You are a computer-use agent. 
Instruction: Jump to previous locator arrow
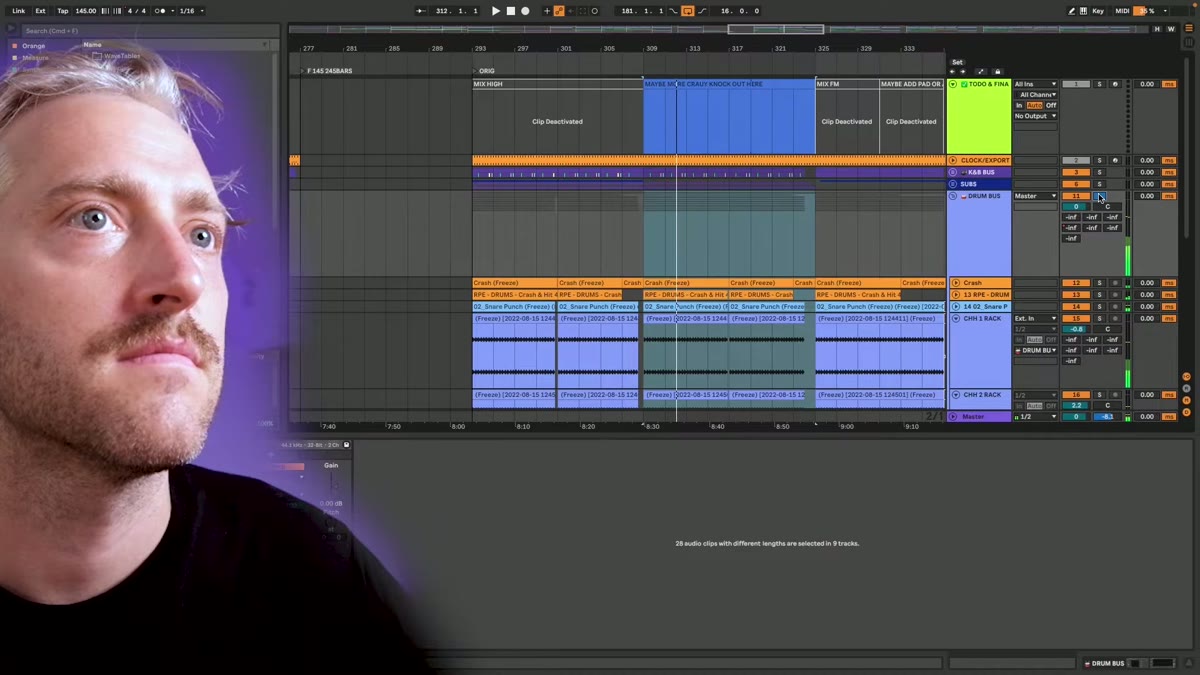click(953, 72)
